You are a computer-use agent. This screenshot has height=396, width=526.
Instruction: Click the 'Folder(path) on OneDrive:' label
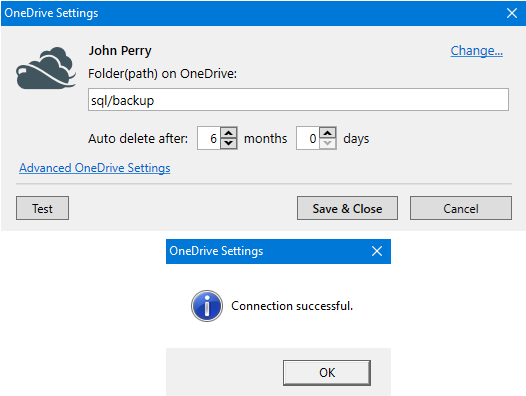coord(162,73)
